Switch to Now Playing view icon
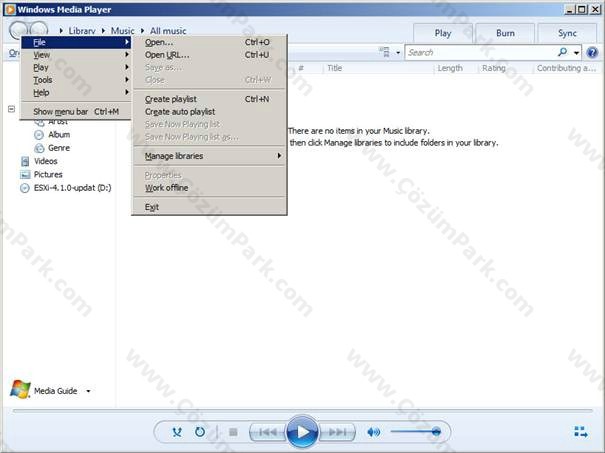This screenshot has height=453, width=605. point(581,432)
